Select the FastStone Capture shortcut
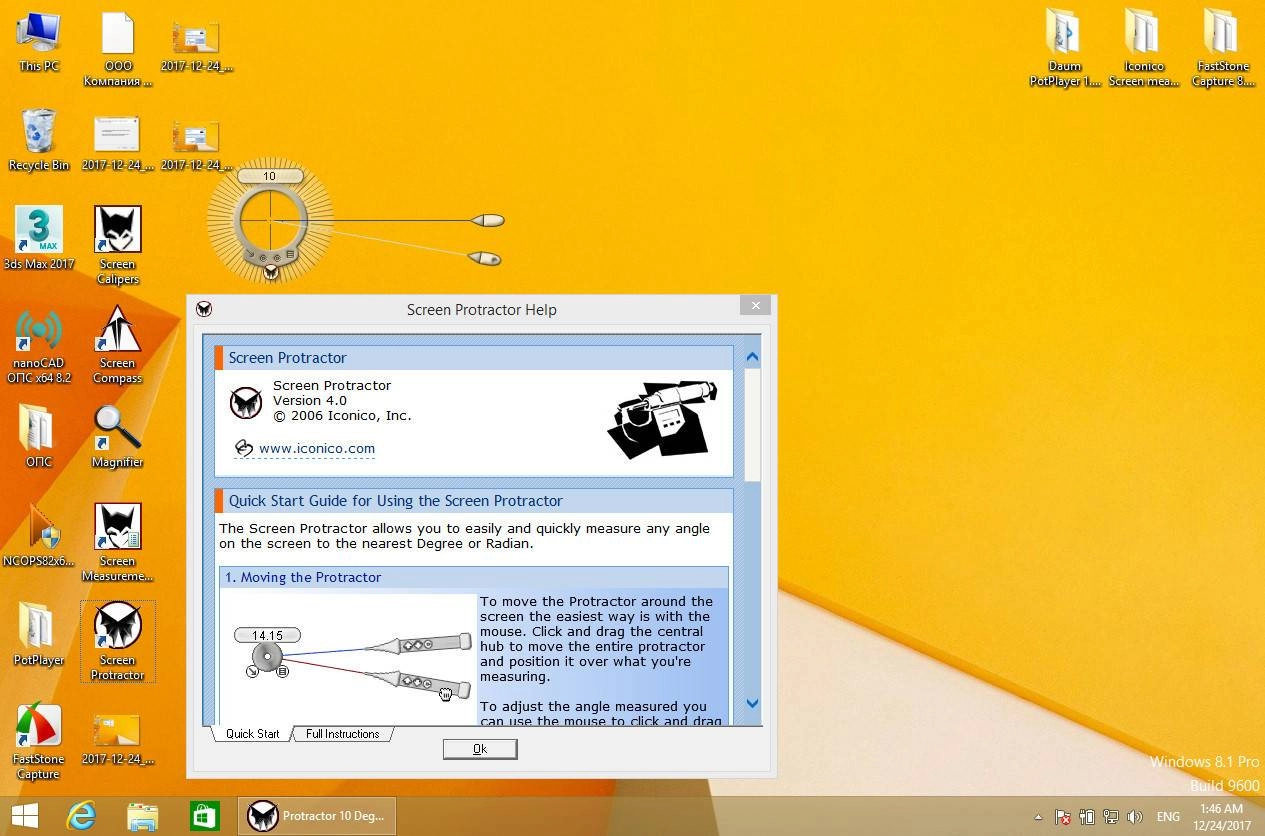 [x=39, y=742]
